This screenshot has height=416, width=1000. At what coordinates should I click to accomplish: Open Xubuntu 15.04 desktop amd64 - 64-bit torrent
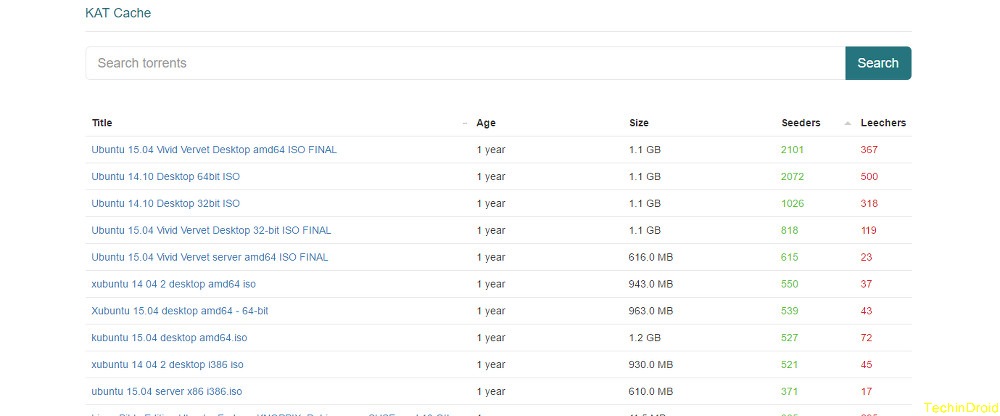click(x=180, y=311)
